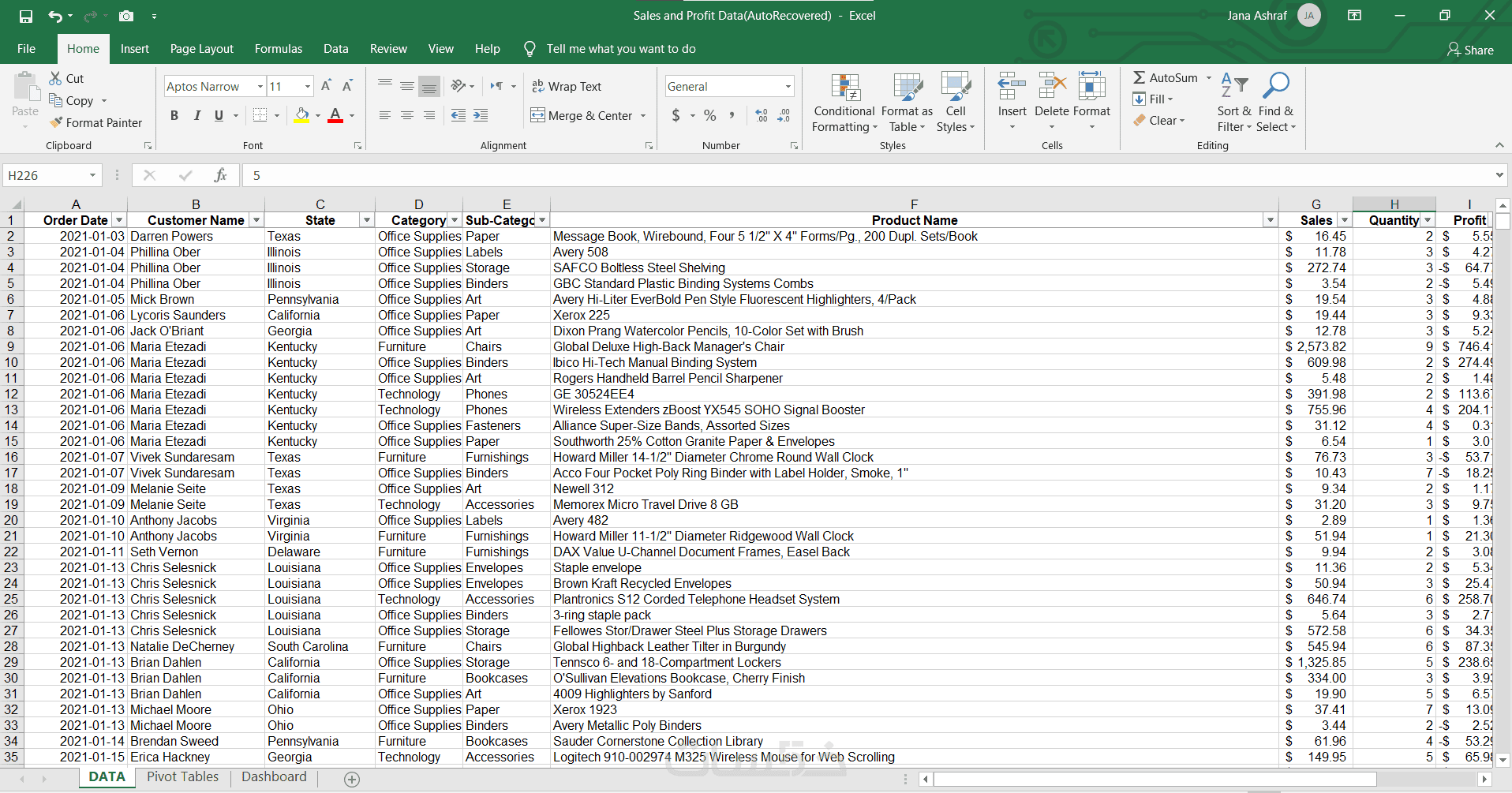Open Find & Select menu
This screenshot has width=1512, height=793.
coord(1276,103)
